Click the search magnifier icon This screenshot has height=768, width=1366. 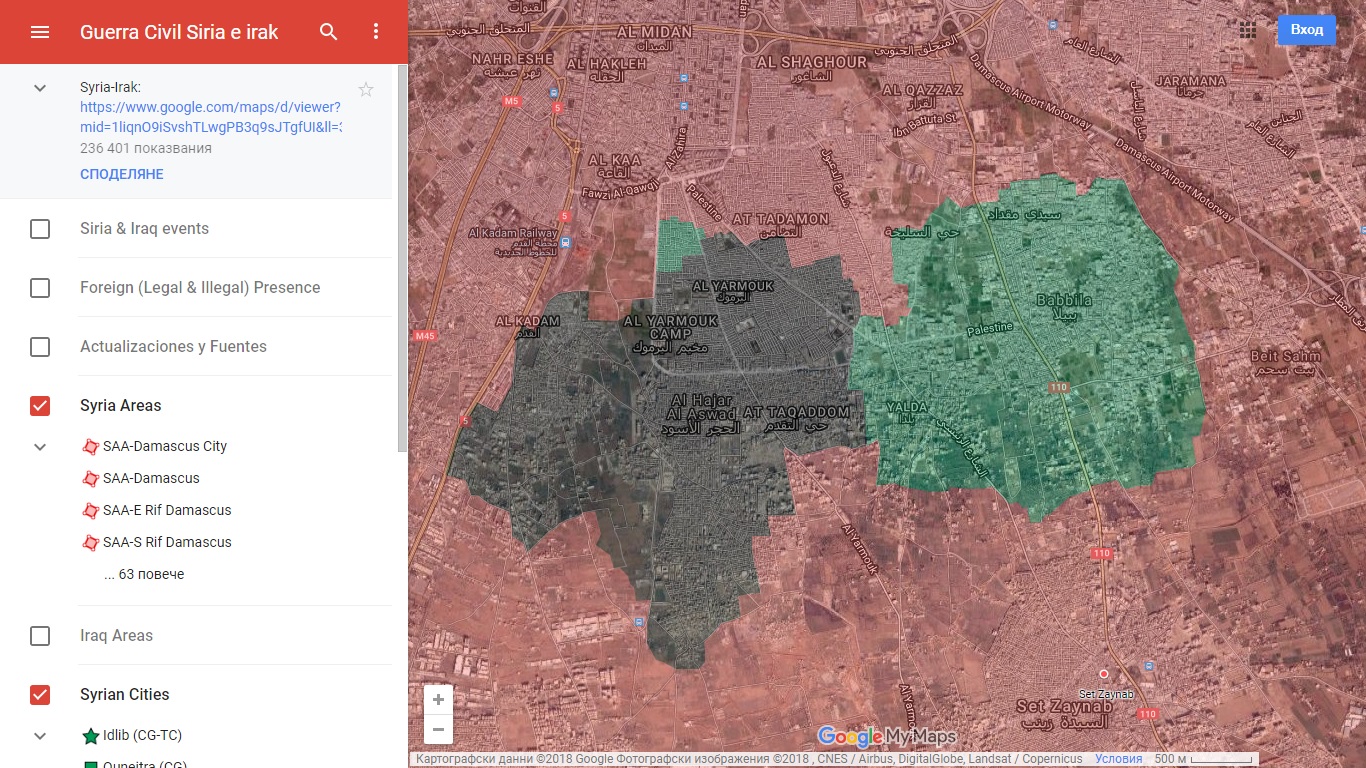(x=329, y=32)
